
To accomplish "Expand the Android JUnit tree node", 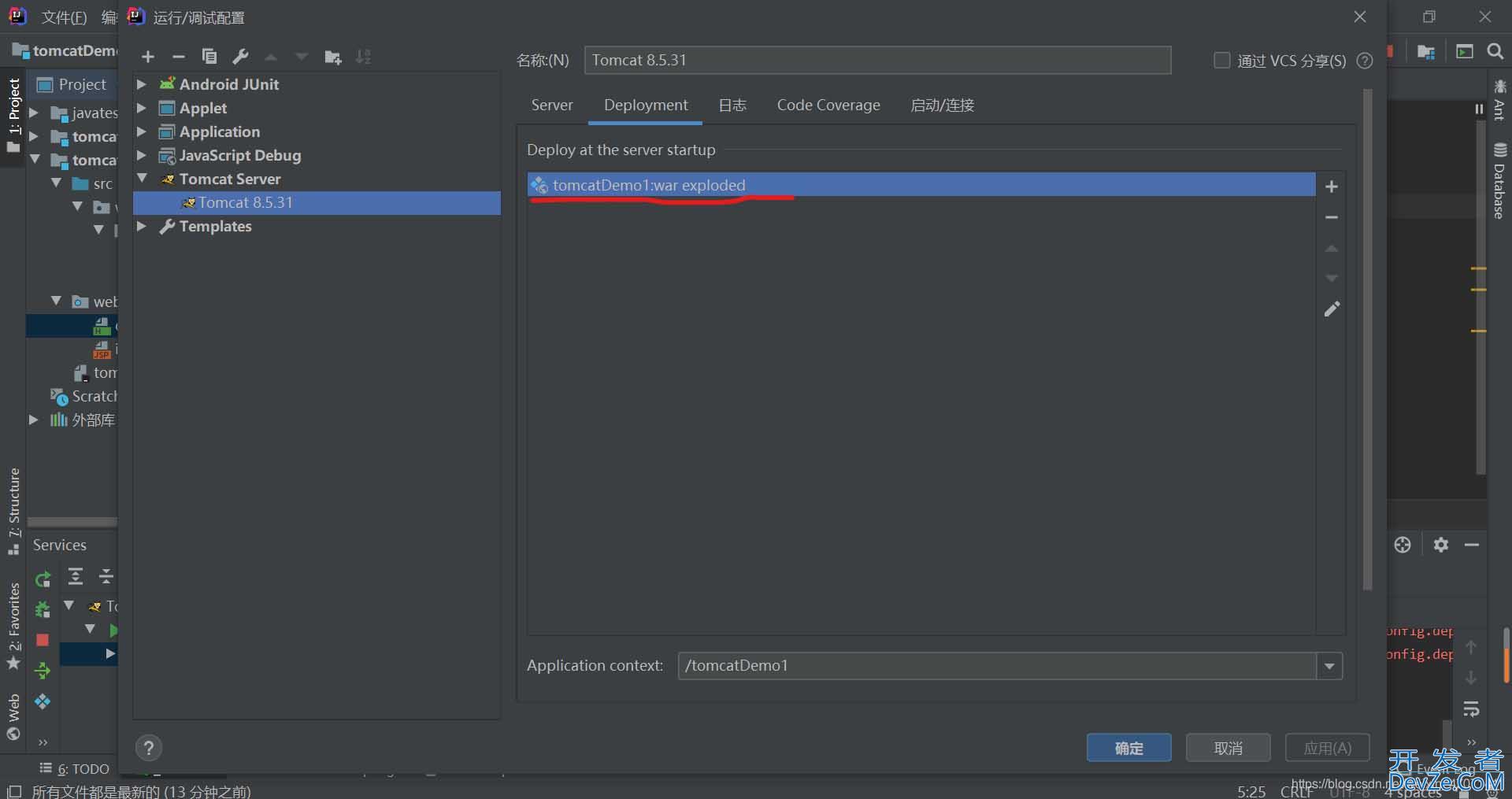I will 142,84.
